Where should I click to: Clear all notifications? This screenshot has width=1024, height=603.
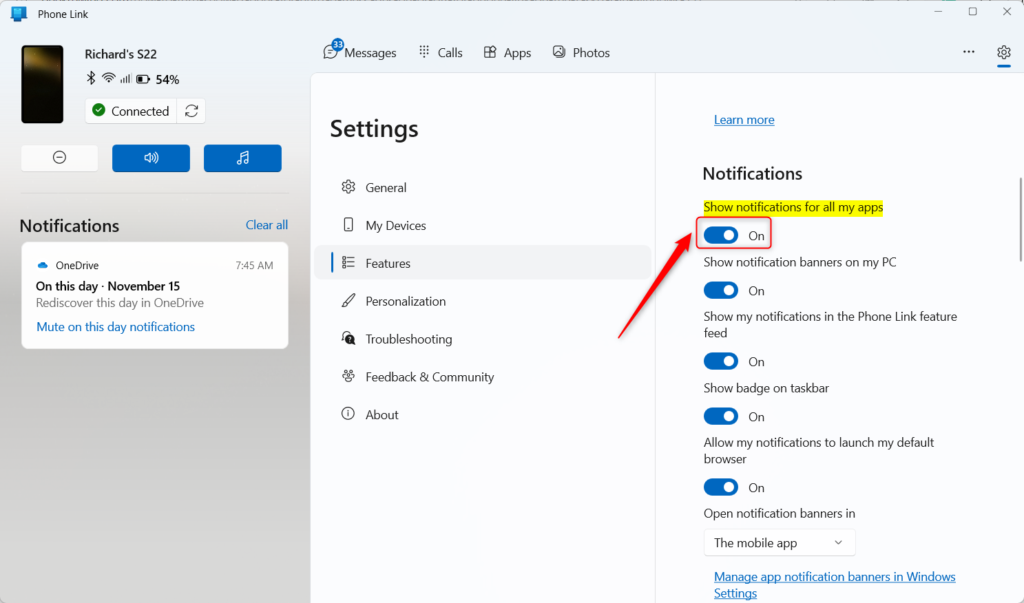pyautogui.click(x=266, y=225)
